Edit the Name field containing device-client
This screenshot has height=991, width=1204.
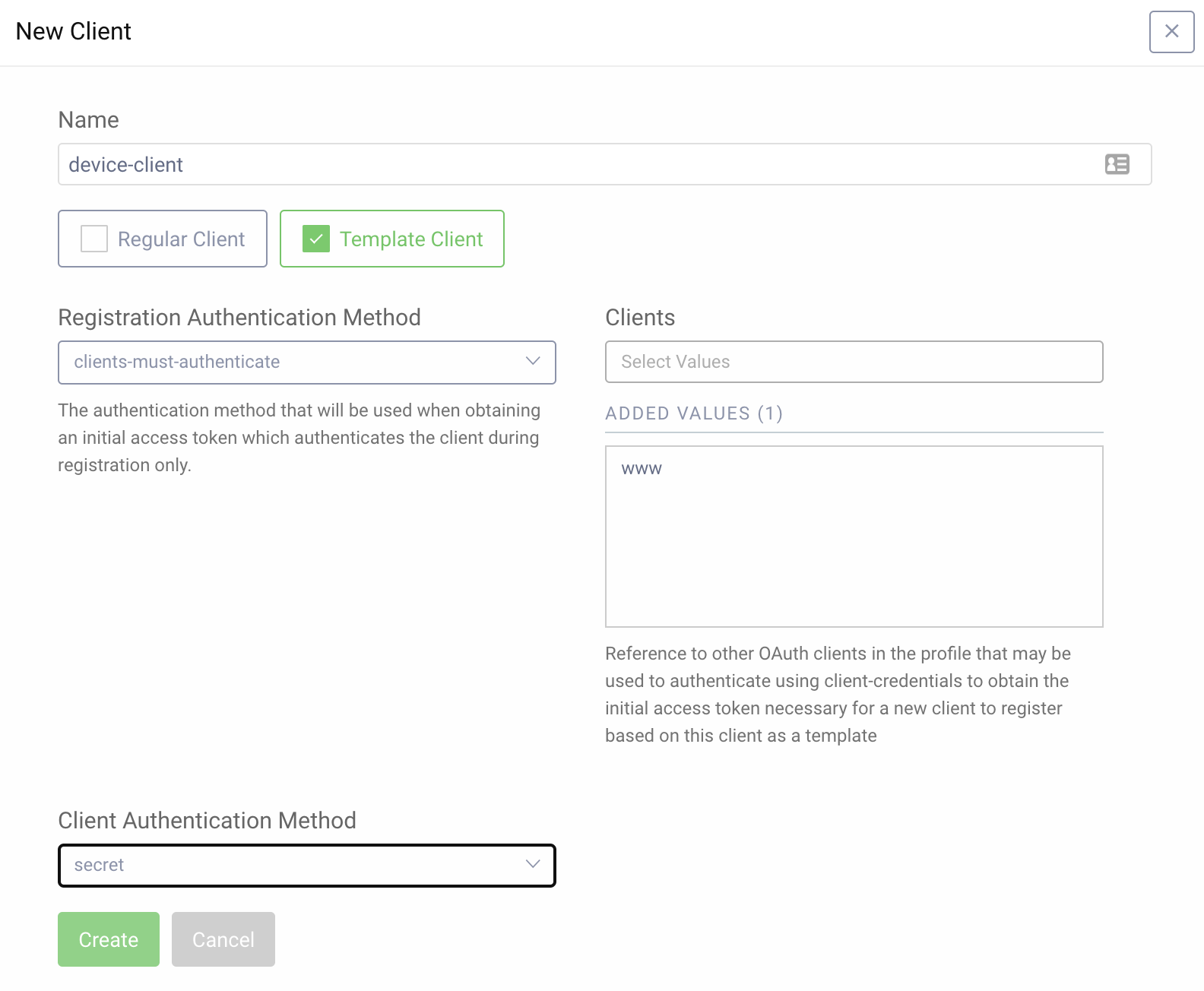(604, 164)
